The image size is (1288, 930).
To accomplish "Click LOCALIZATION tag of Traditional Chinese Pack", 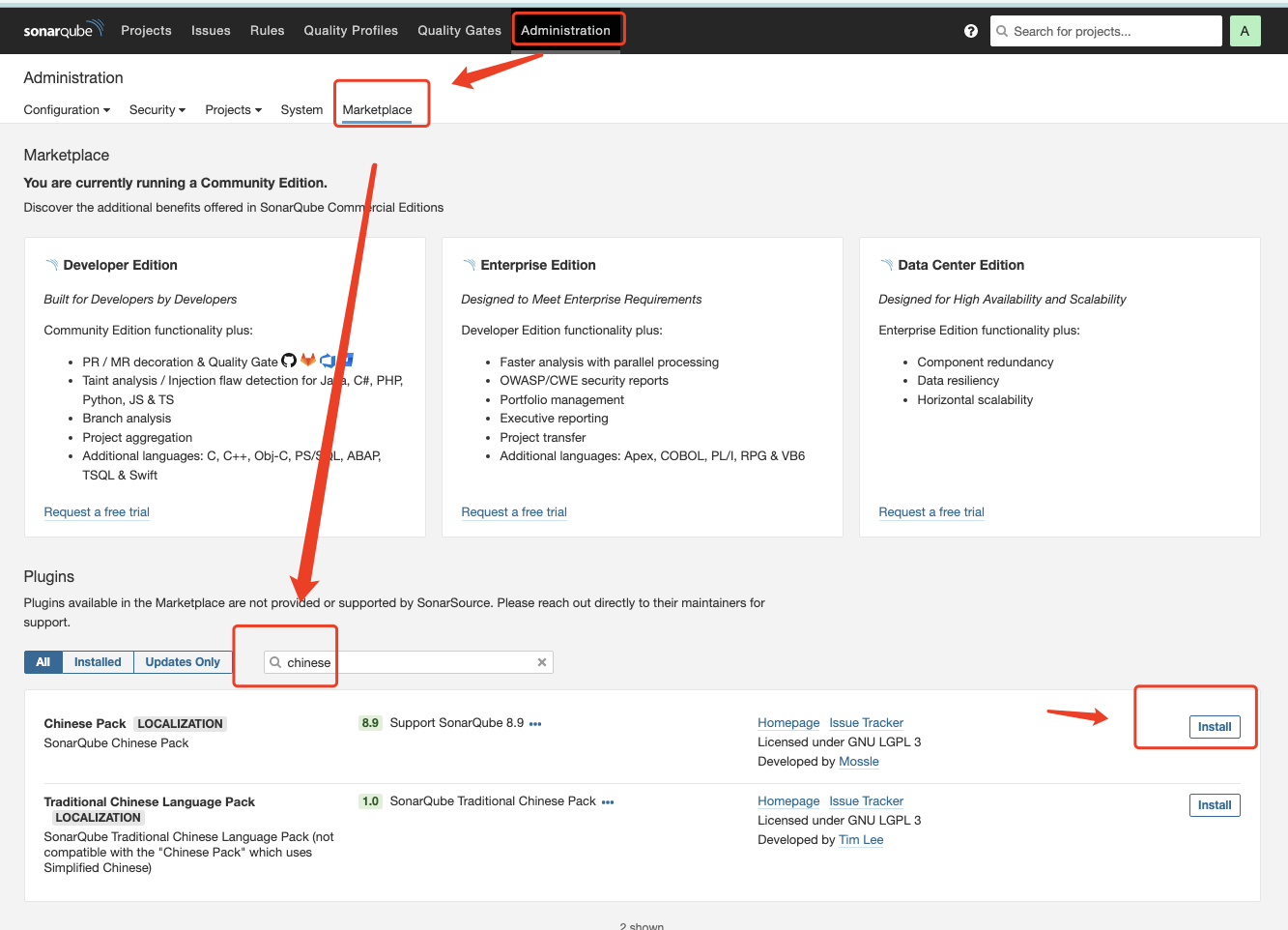I will (x=98, y=817).
